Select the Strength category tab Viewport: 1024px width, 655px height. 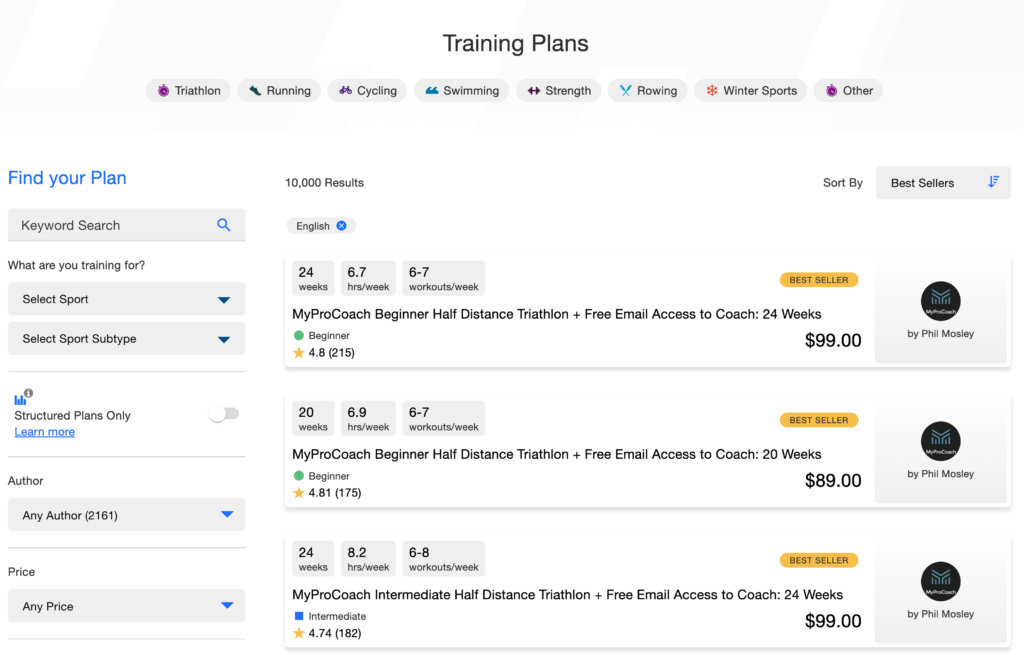tap(558, 90)
